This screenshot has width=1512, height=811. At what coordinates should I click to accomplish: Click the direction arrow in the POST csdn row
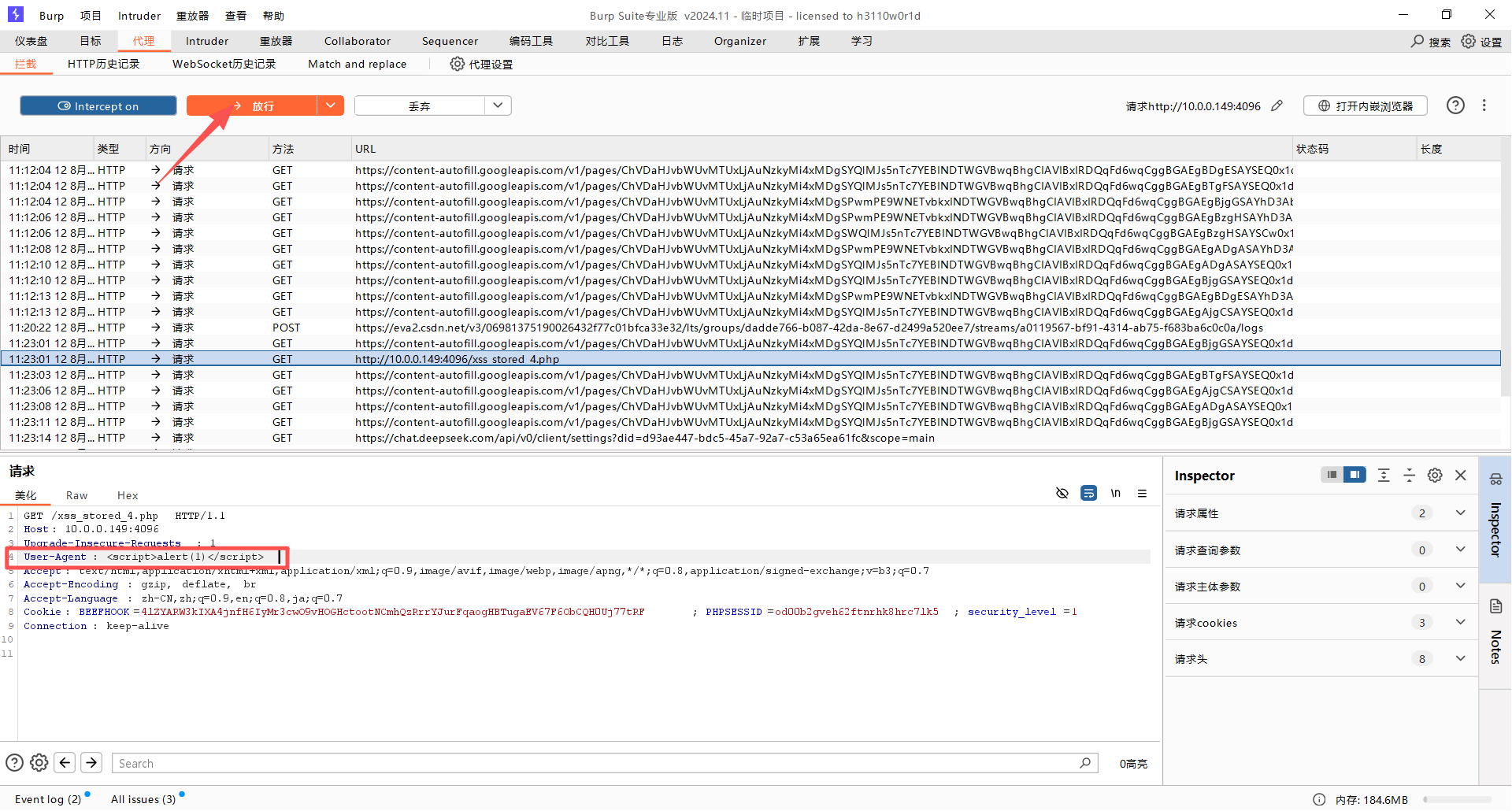click(x=156, y=328)
